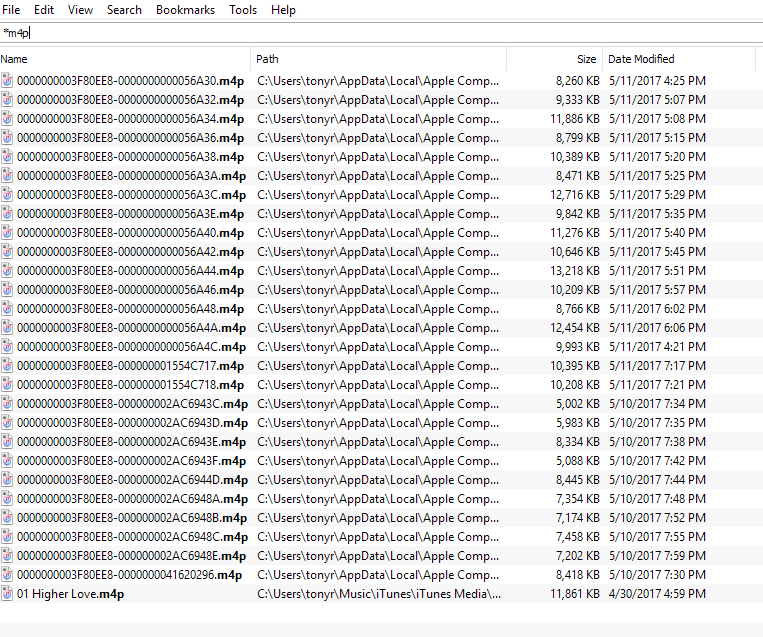
Task: Open the Bookmarks menu
Action: click(185, 10)
